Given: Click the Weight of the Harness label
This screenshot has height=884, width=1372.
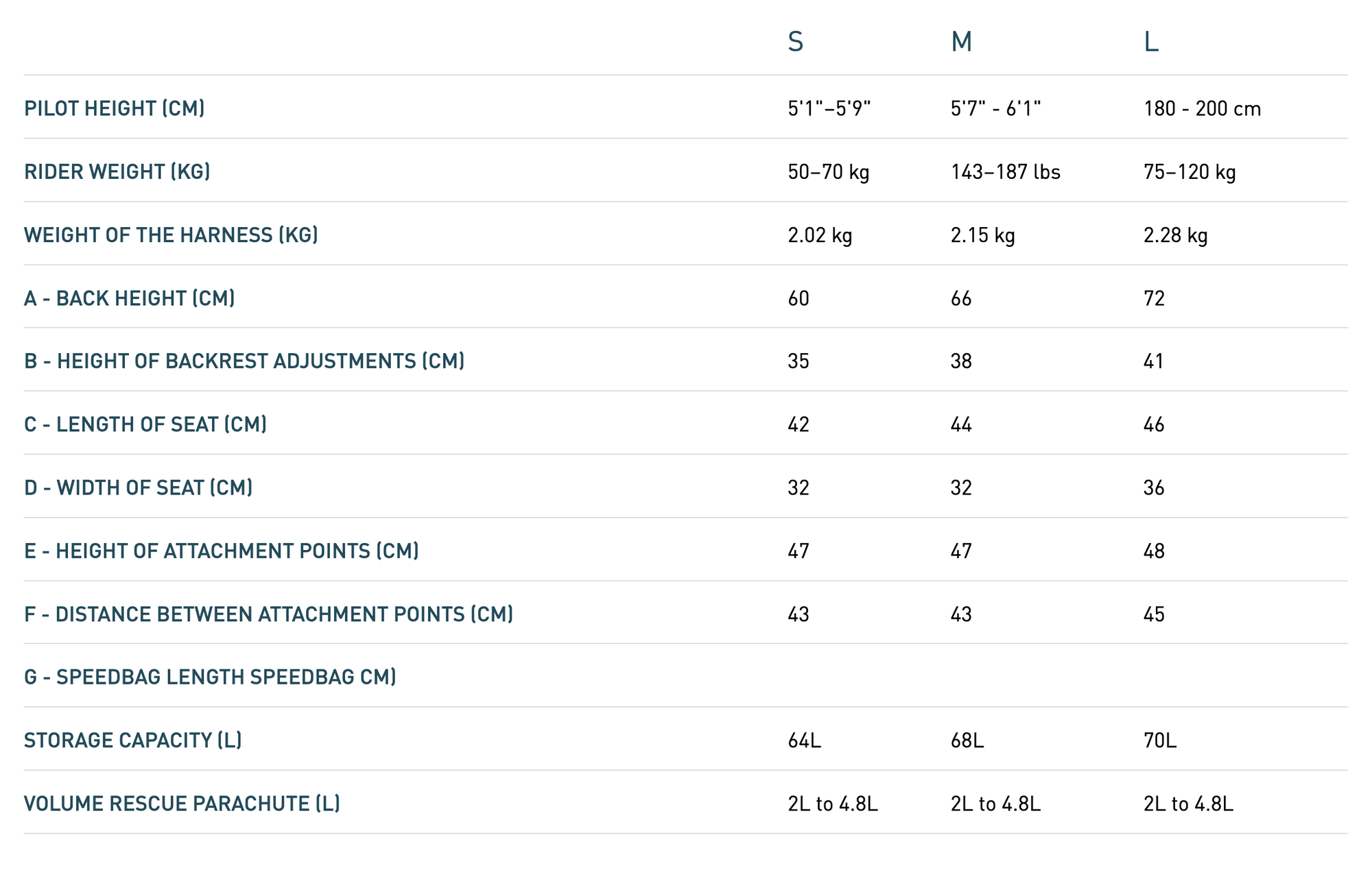Looking at the screenshot, I should (171, 235).
